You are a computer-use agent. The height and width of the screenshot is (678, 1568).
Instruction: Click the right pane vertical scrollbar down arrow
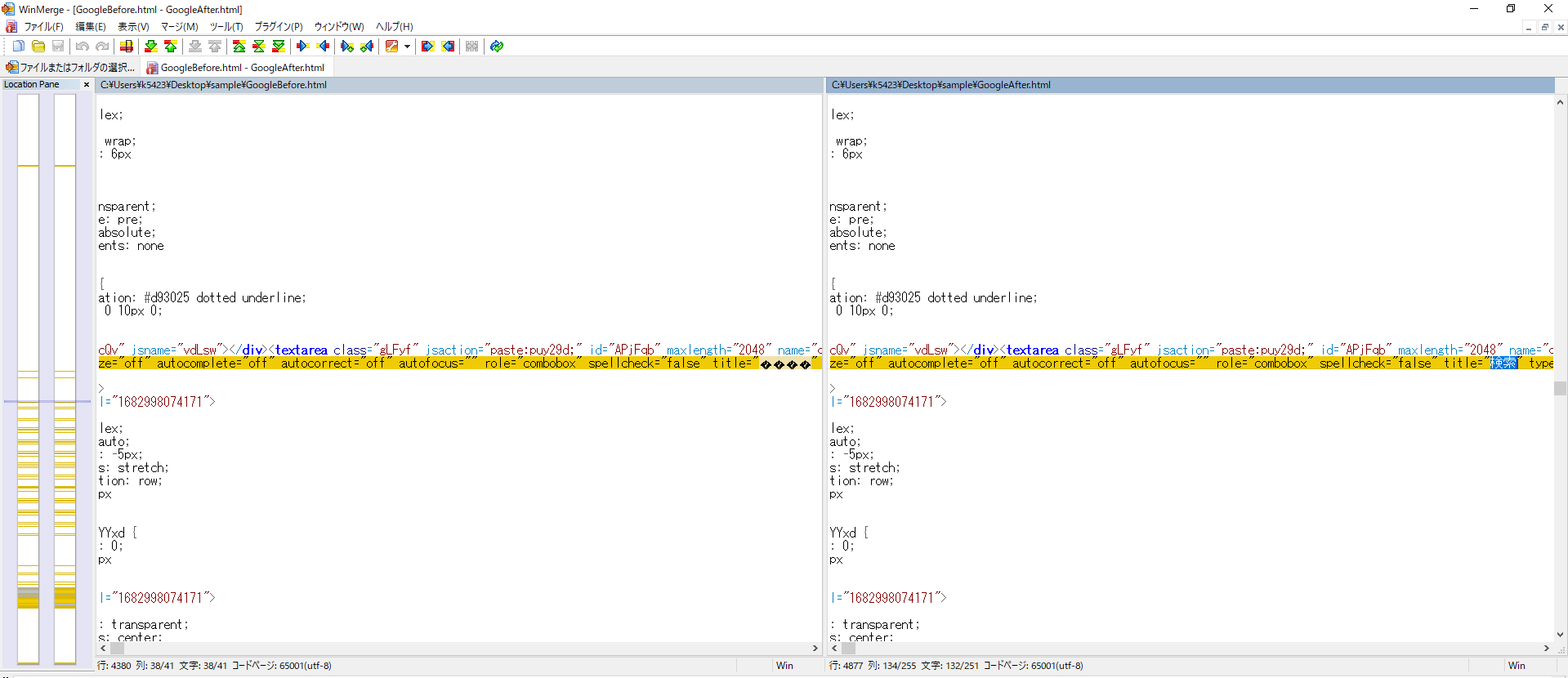pyautogui.click(x=1560, y=635)
